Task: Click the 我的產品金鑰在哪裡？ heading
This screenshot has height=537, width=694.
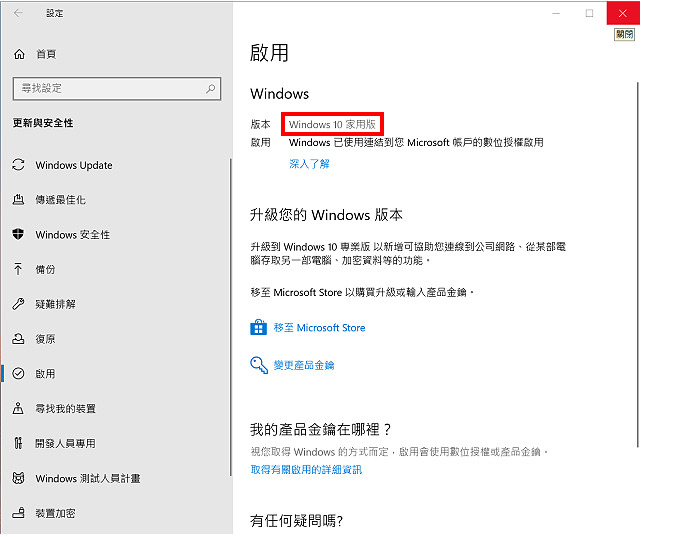Action: [320, 429]
